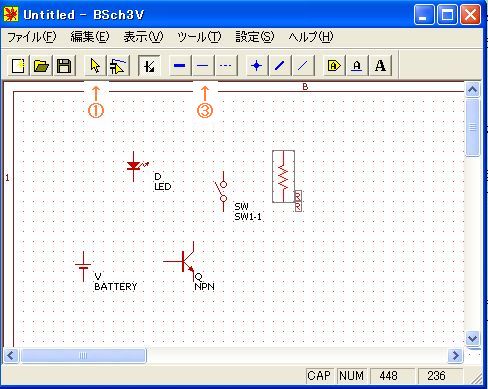Click vertical scrollbar up arrow
Image resolution: width=488 pixels, height=389 pixels.
point(472,90)
